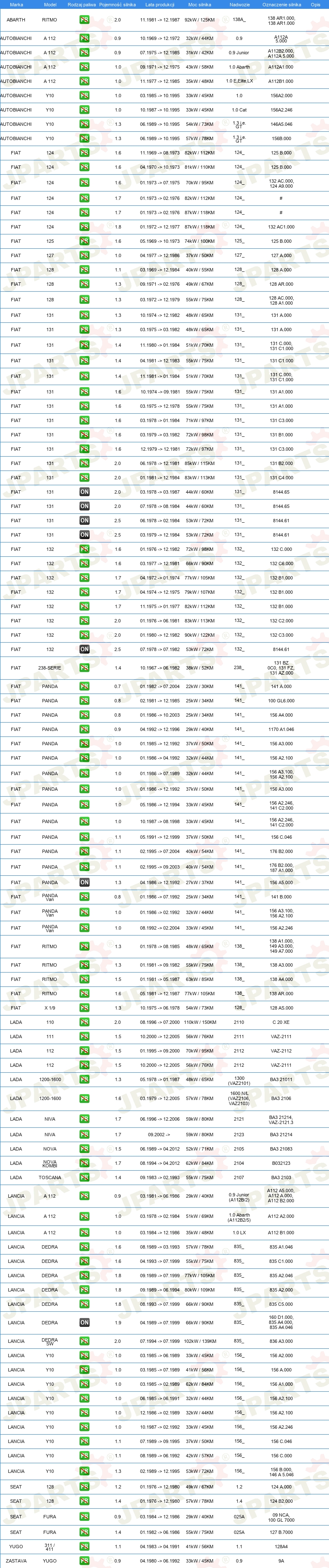The height and width of the screenshot is (1568, 329).
Task: Click engine code C 20 XE
Action: pyautogui.click(x=281, y=1023)
